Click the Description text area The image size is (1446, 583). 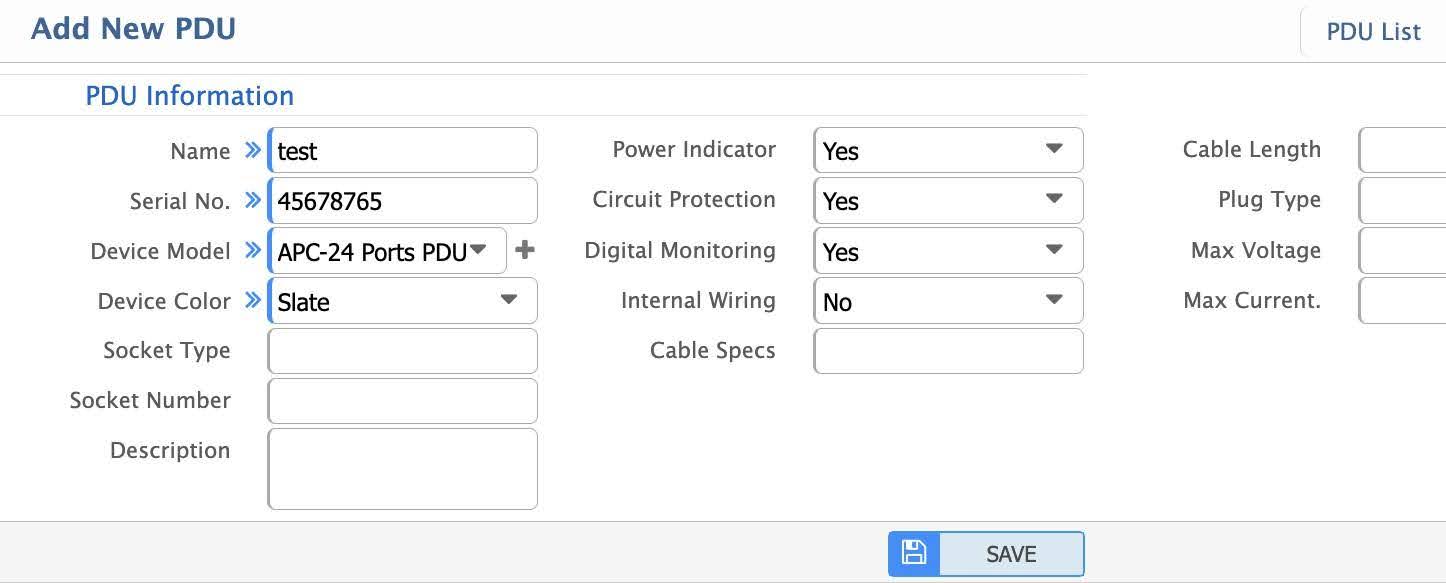click(x=402, y=469)
